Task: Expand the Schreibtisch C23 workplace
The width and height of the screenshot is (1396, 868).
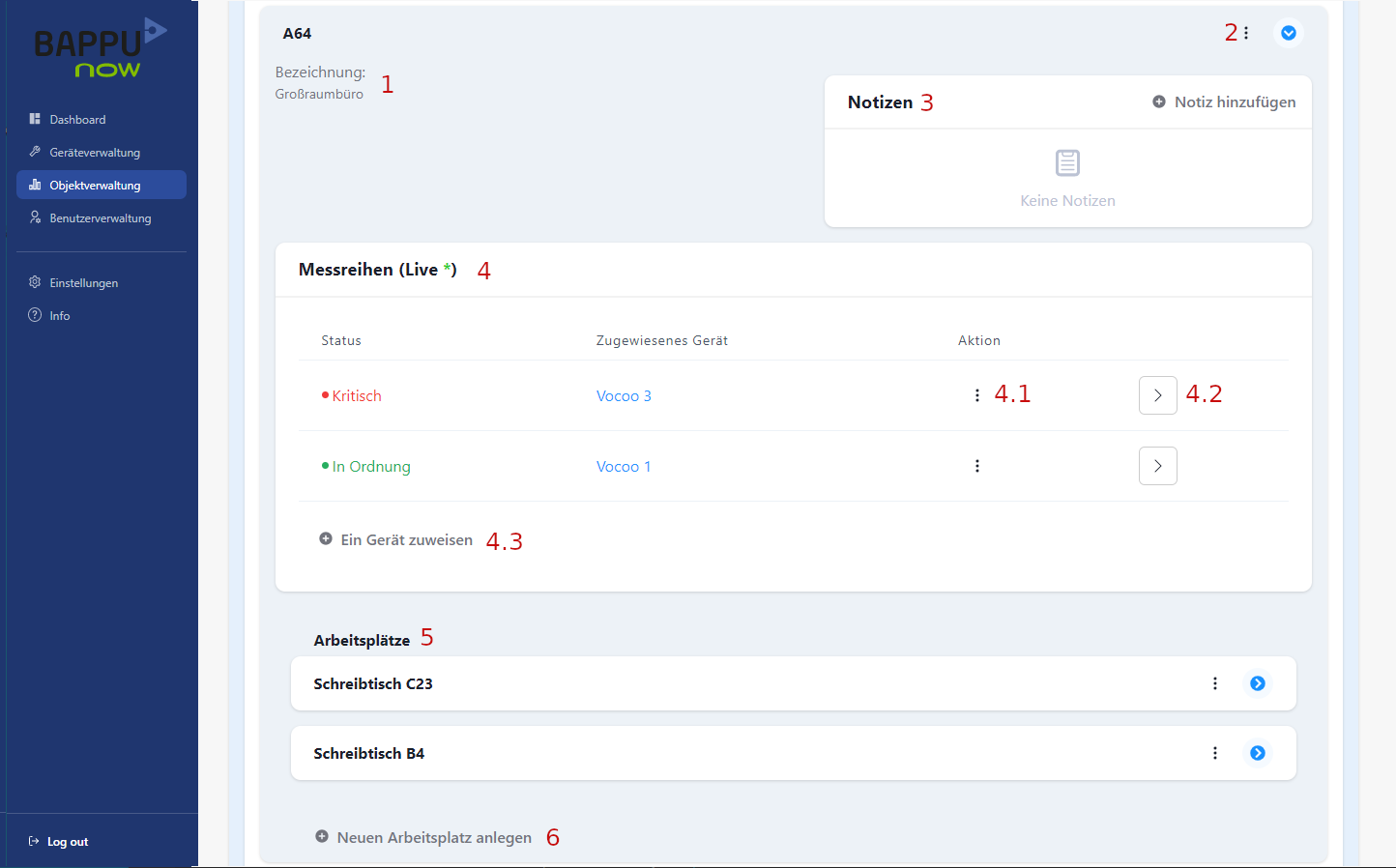Action: click(x=1258, y=683)
